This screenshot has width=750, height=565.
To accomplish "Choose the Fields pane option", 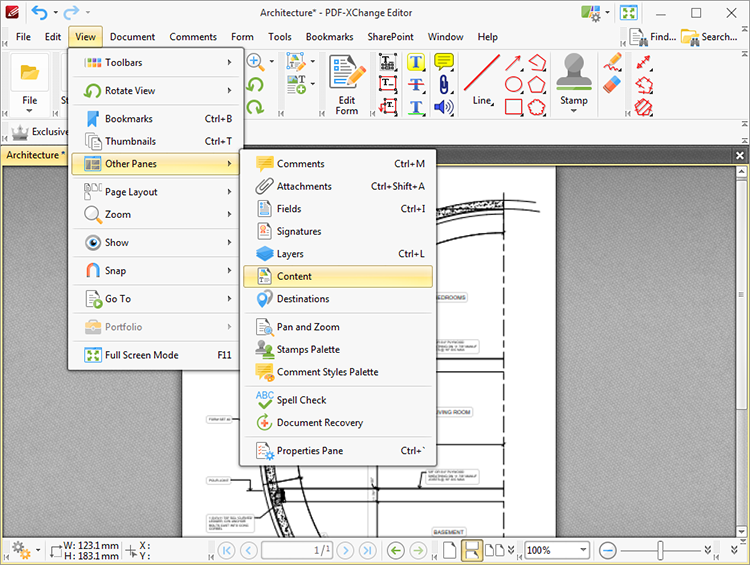I will [338, 209].
